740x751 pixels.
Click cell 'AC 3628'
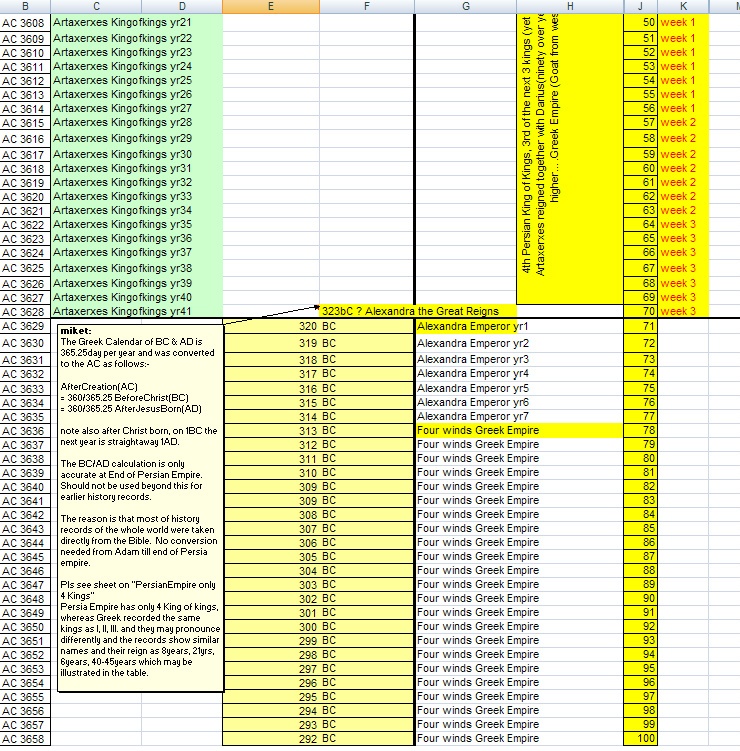tap(25, 311)
